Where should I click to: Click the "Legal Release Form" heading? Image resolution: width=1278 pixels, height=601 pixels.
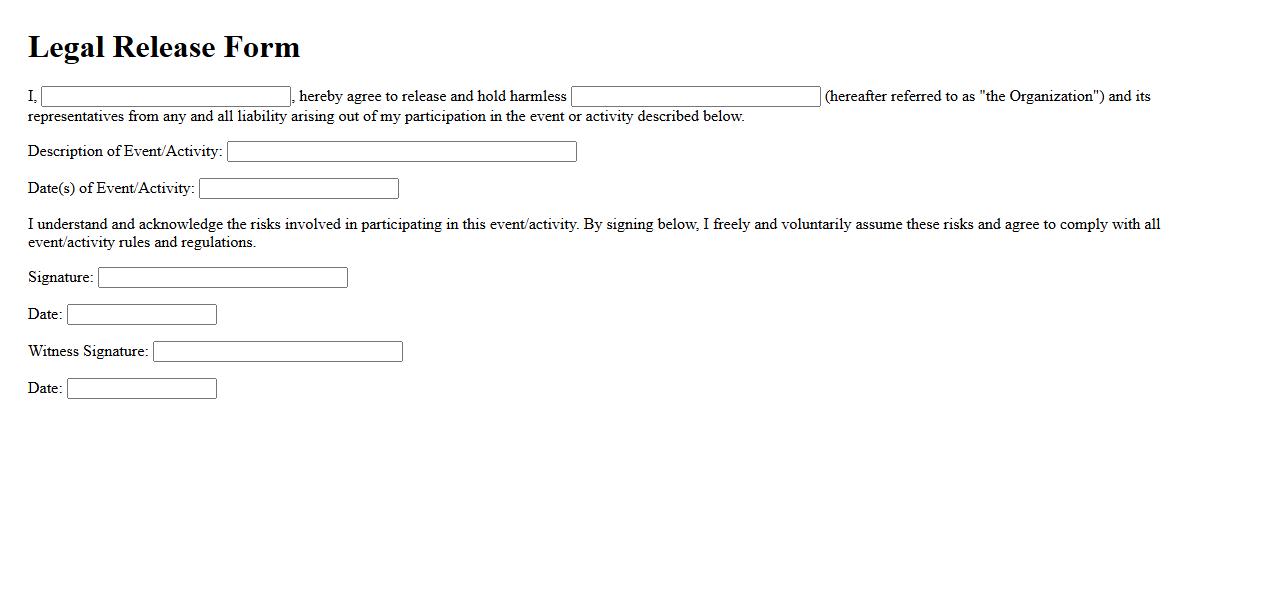pyautogui.click(x=164, y=47)
